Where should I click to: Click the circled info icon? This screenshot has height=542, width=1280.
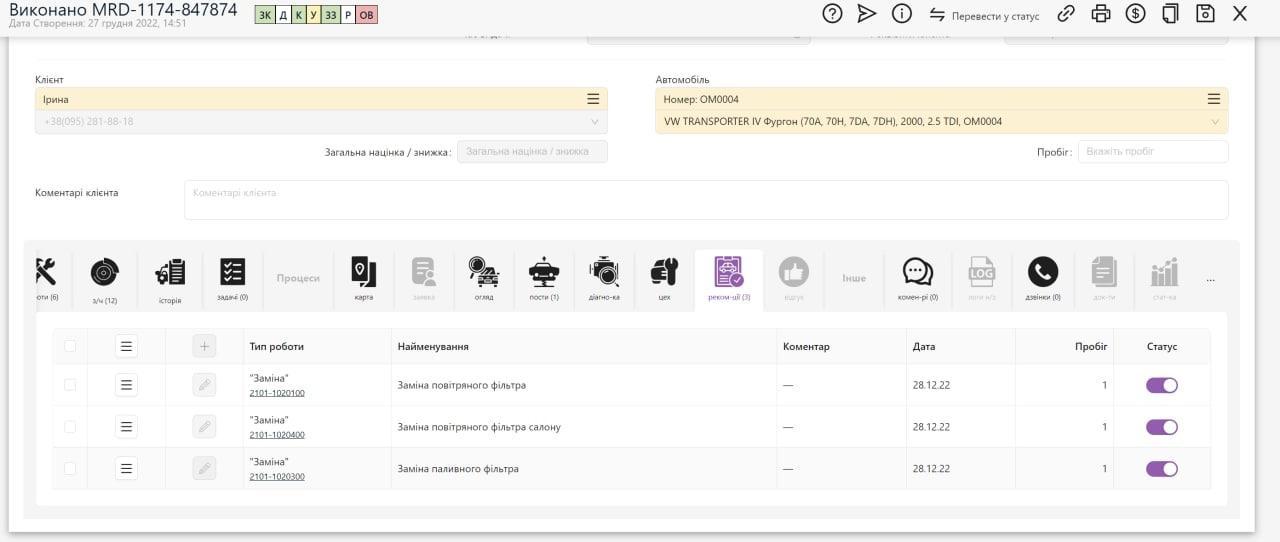(x=901, y=14)
